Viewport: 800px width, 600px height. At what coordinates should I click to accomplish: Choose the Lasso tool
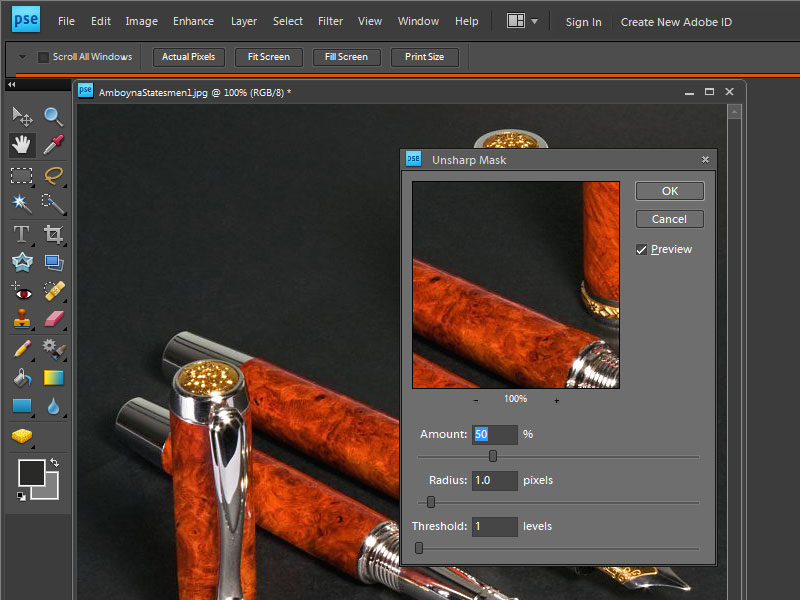(x=53, y=175)
